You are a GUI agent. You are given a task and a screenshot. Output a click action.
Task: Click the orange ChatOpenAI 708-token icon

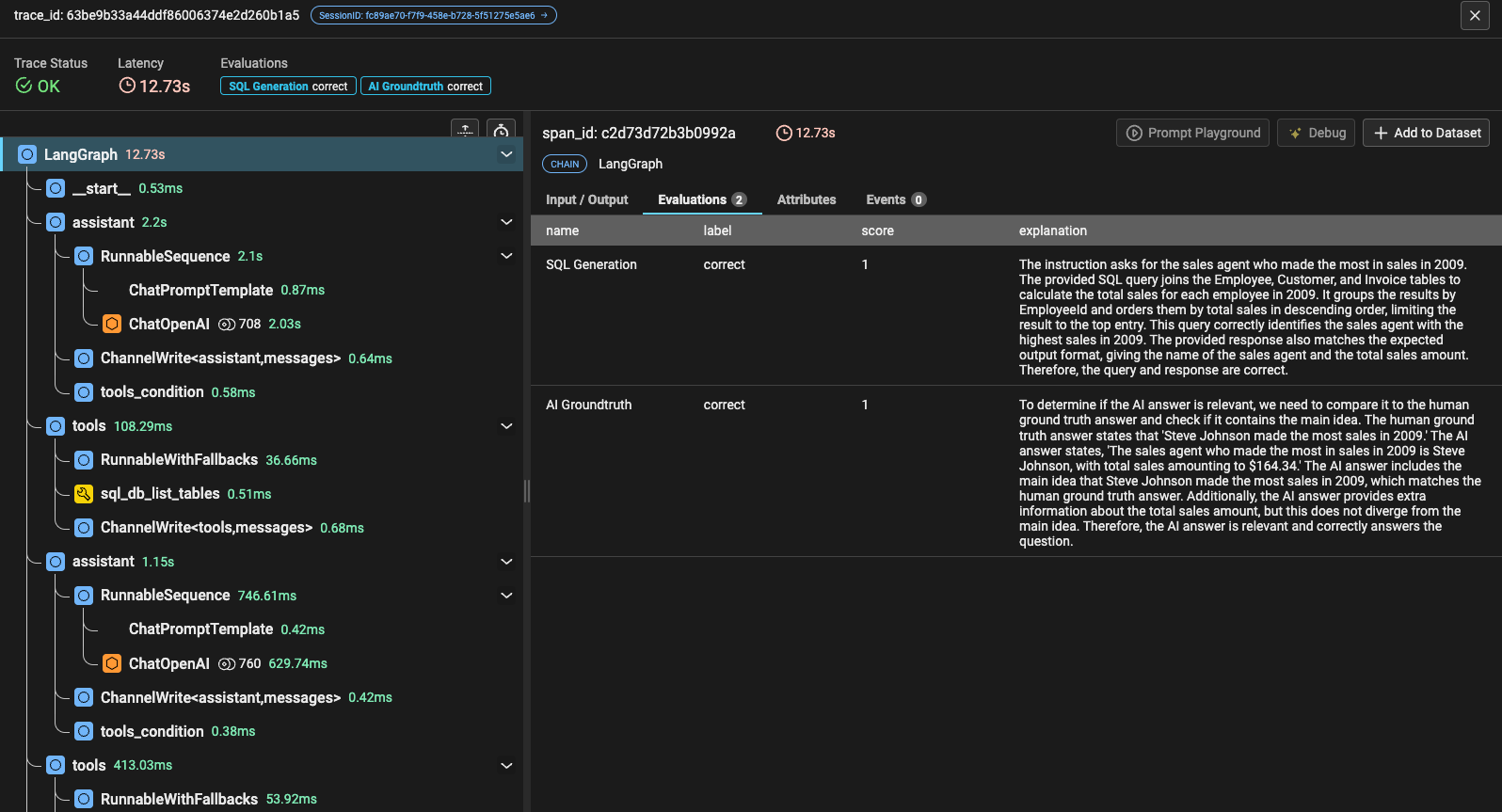(112, 324)
